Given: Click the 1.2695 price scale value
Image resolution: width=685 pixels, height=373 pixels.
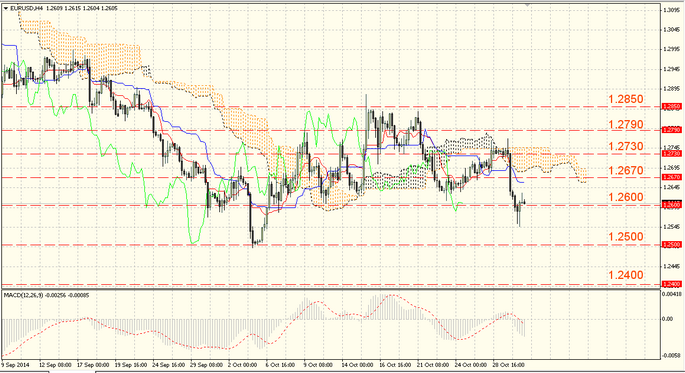Looking at the screenshot, I should coord(671,168).
